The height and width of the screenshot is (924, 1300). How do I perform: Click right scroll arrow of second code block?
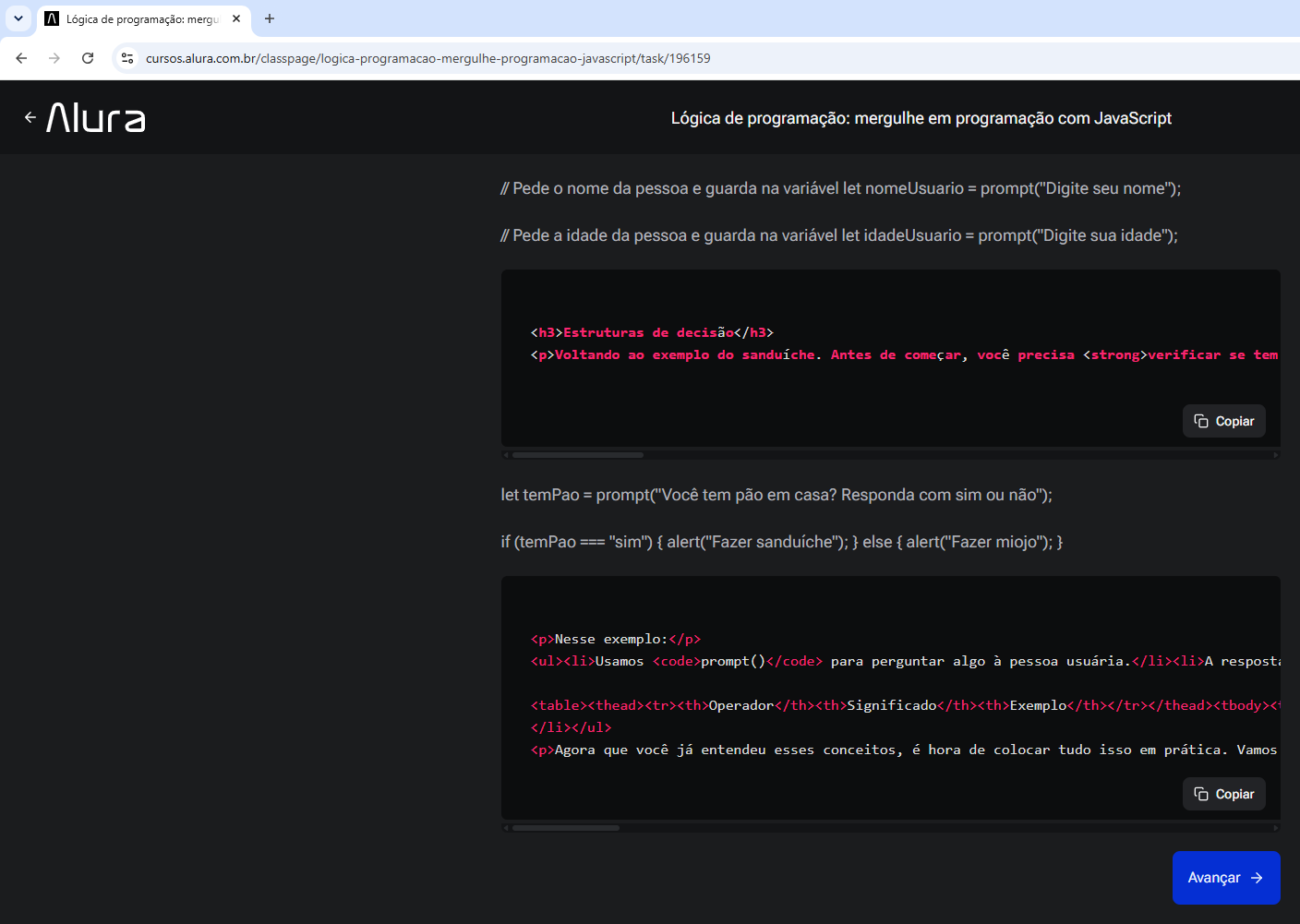point(1276,828)
